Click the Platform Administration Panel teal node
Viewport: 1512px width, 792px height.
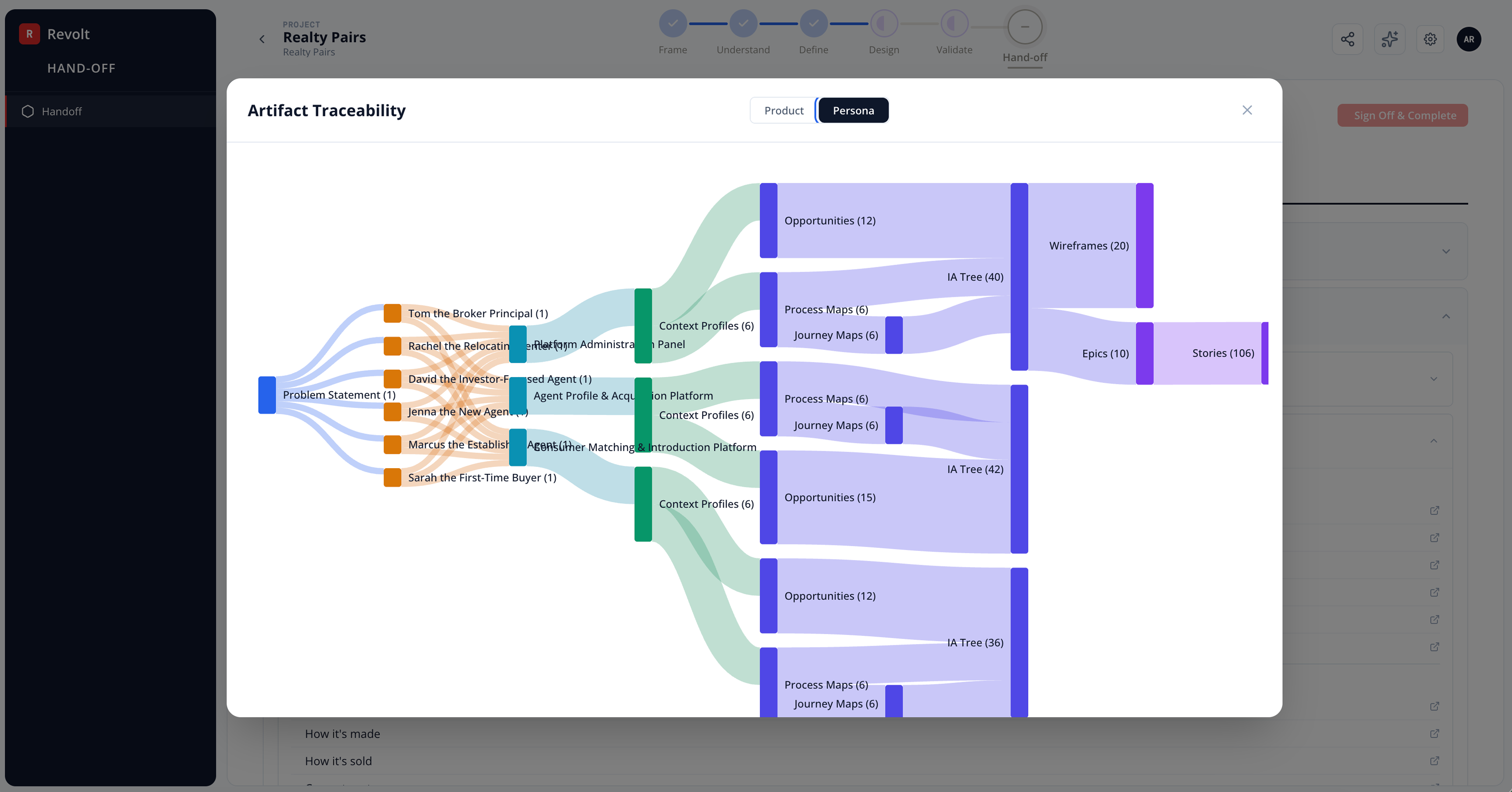pos(518,344)
